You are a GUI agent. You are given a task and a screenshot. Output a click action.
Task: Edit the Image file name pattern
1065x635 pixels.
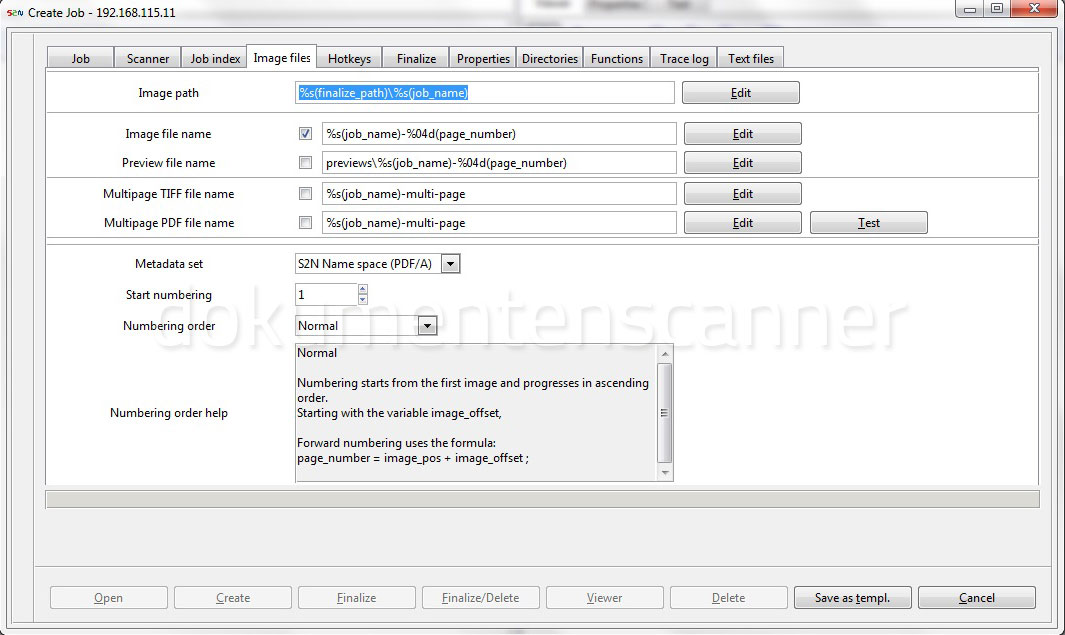(x=742, y=134)
